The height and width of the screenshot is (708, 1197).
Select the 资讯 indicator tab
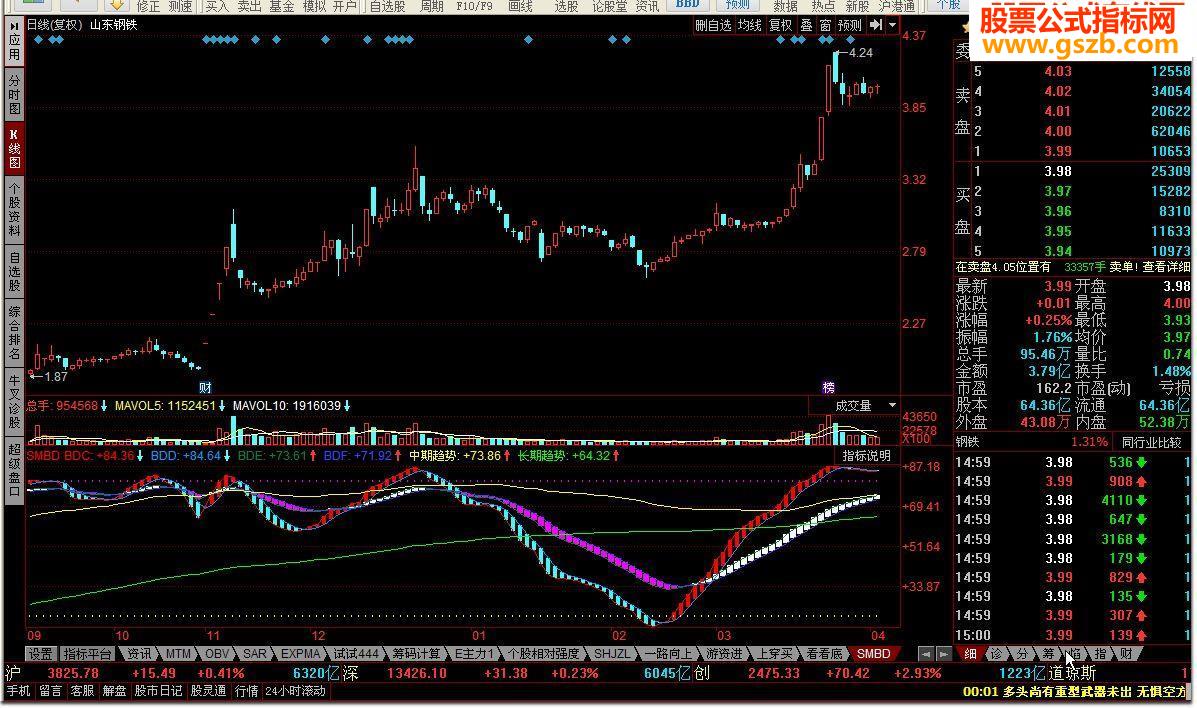pos(139,654)
